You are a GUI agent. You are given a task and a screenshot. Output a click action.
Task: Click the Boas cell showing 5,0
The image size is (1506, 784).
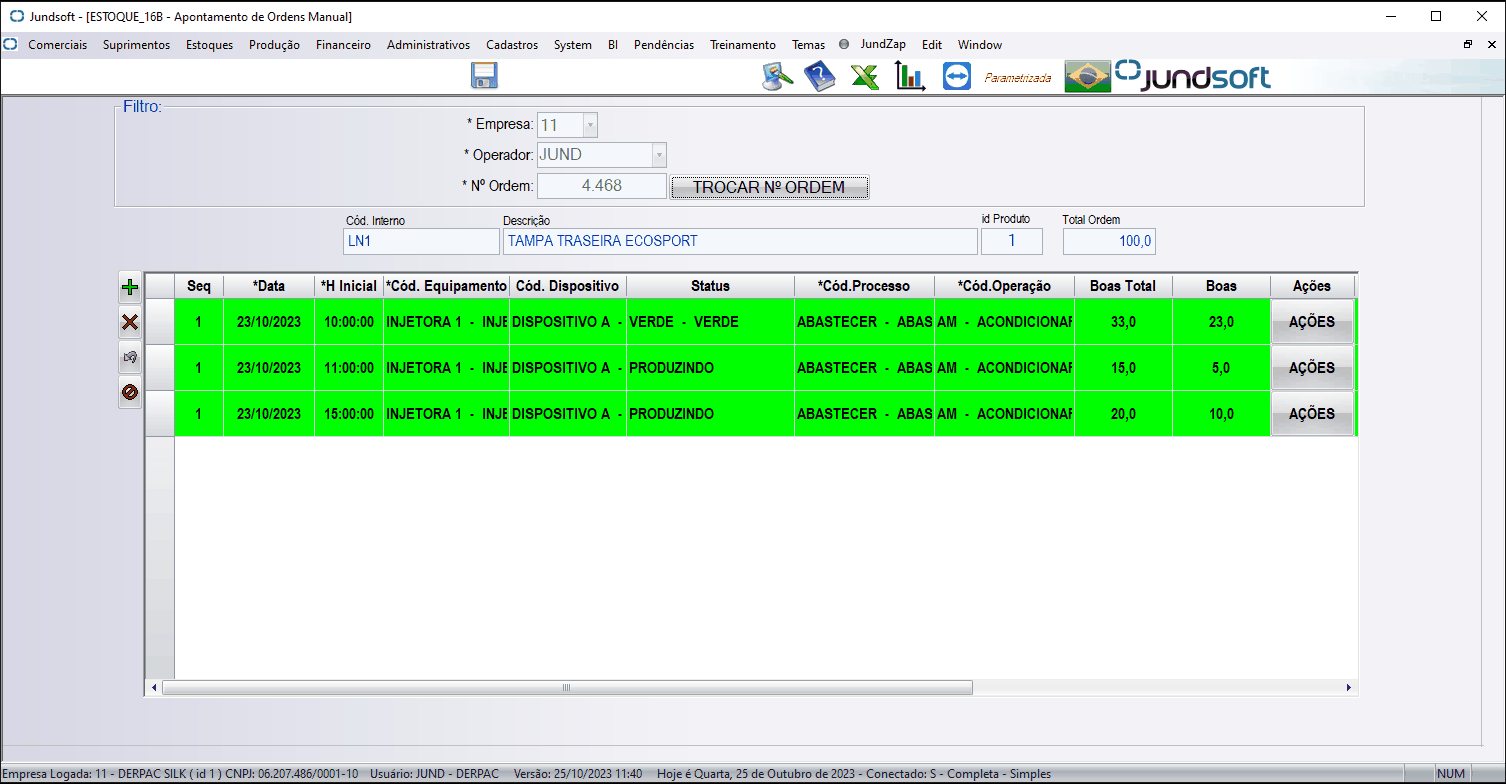pyautogui.click(x=1221, y=368)
